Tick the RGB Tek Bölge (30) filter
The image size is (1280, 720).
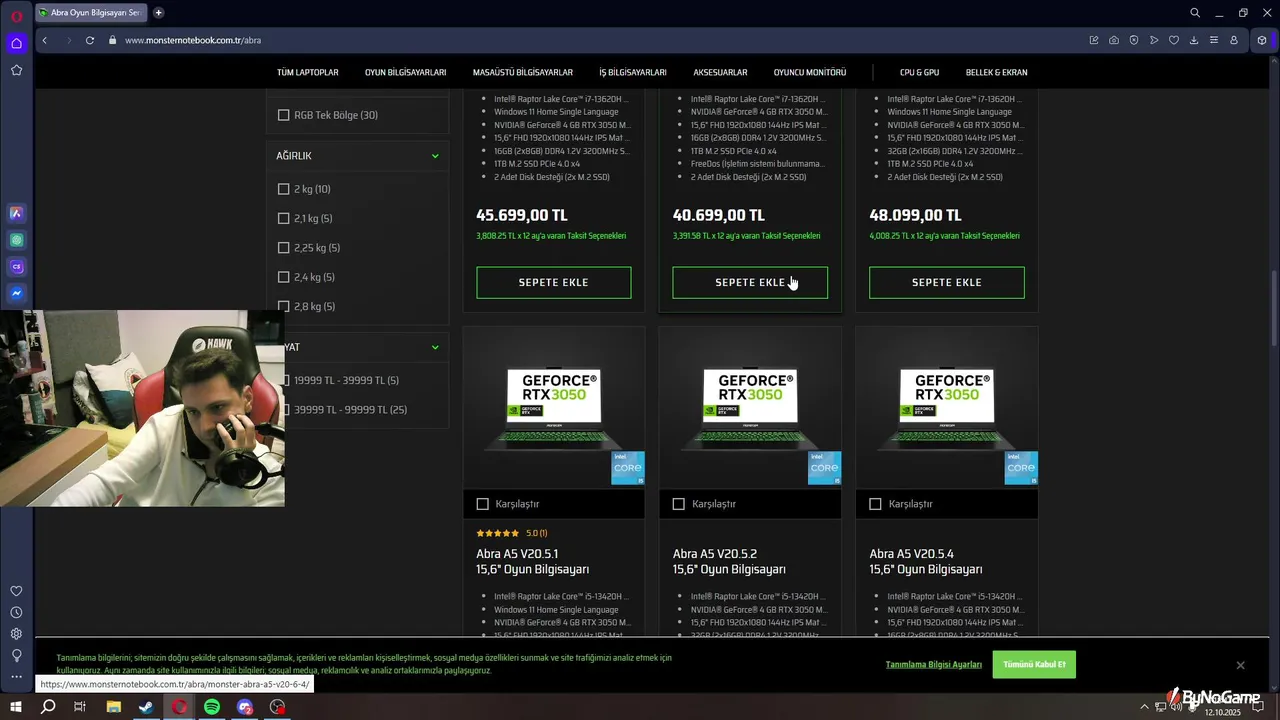283,115
